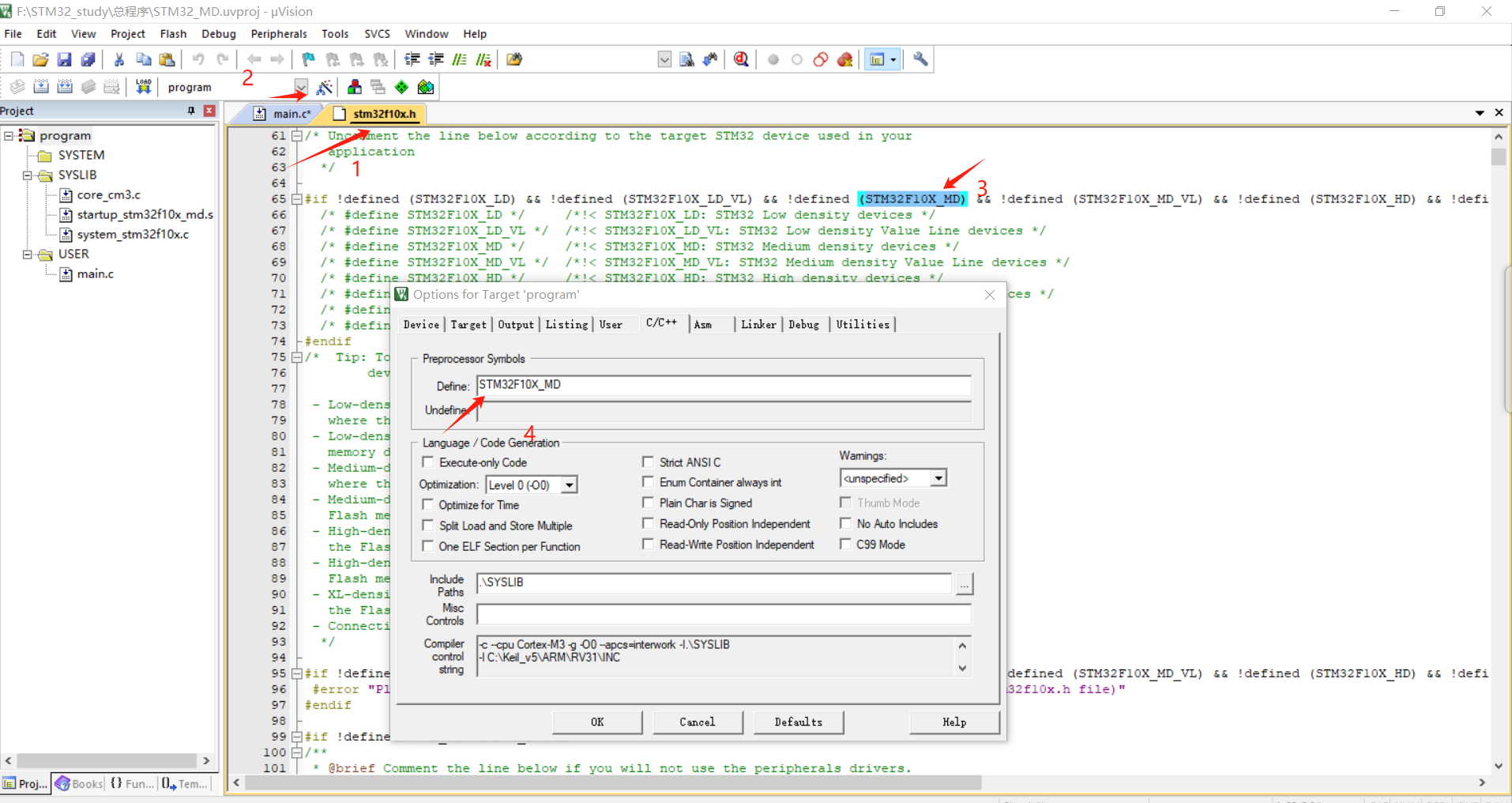The height and width of the screenshot is (803, 1512).
Task: Turn on C99 Mode checkbox
Action: [845, 544]
